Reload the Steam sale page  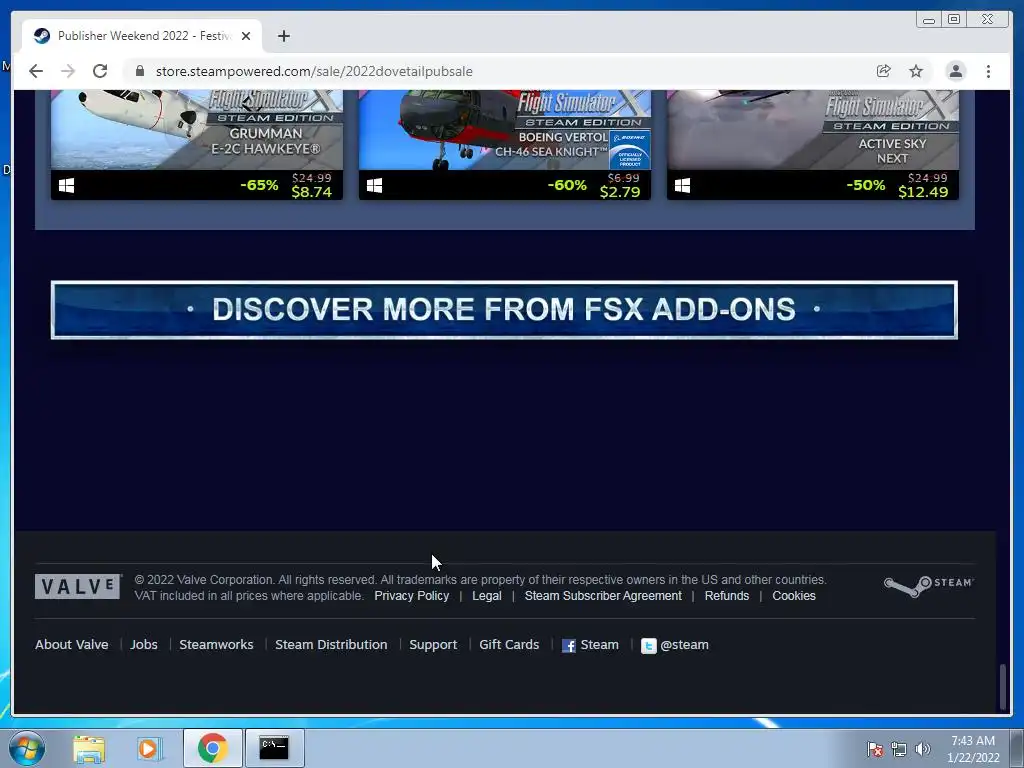tap(100, 71)
